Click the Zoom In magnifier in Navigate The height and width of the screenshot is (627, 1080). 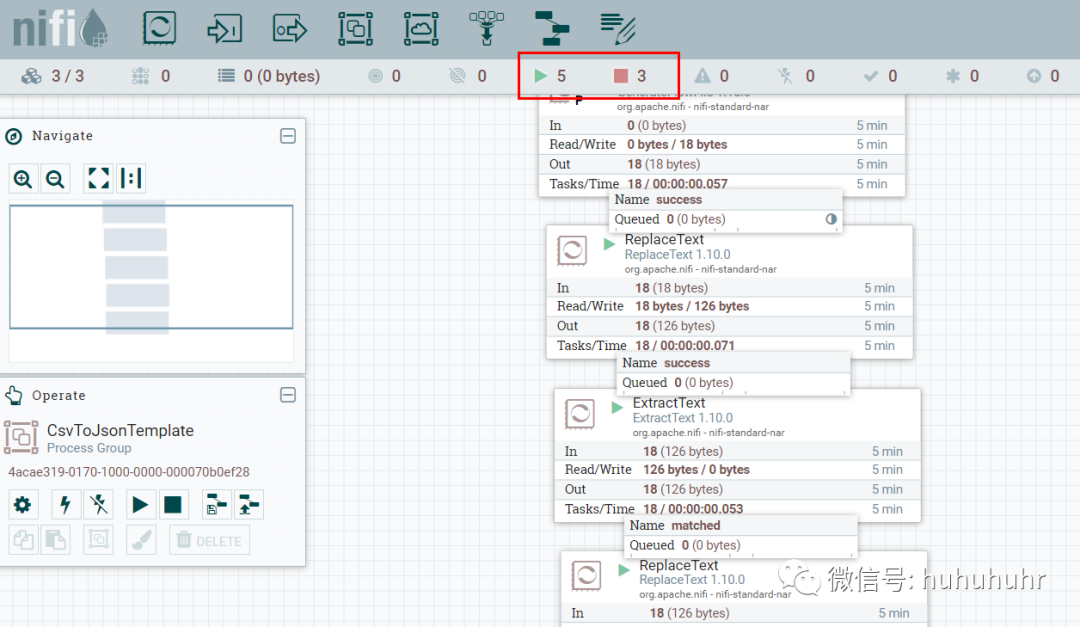click(23, 179)
